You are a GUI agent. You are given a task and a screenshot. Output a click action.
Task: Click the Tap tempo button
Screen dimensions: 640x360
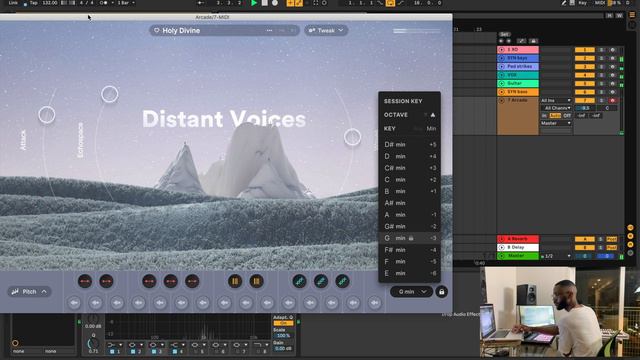click(x=33, y=3)
